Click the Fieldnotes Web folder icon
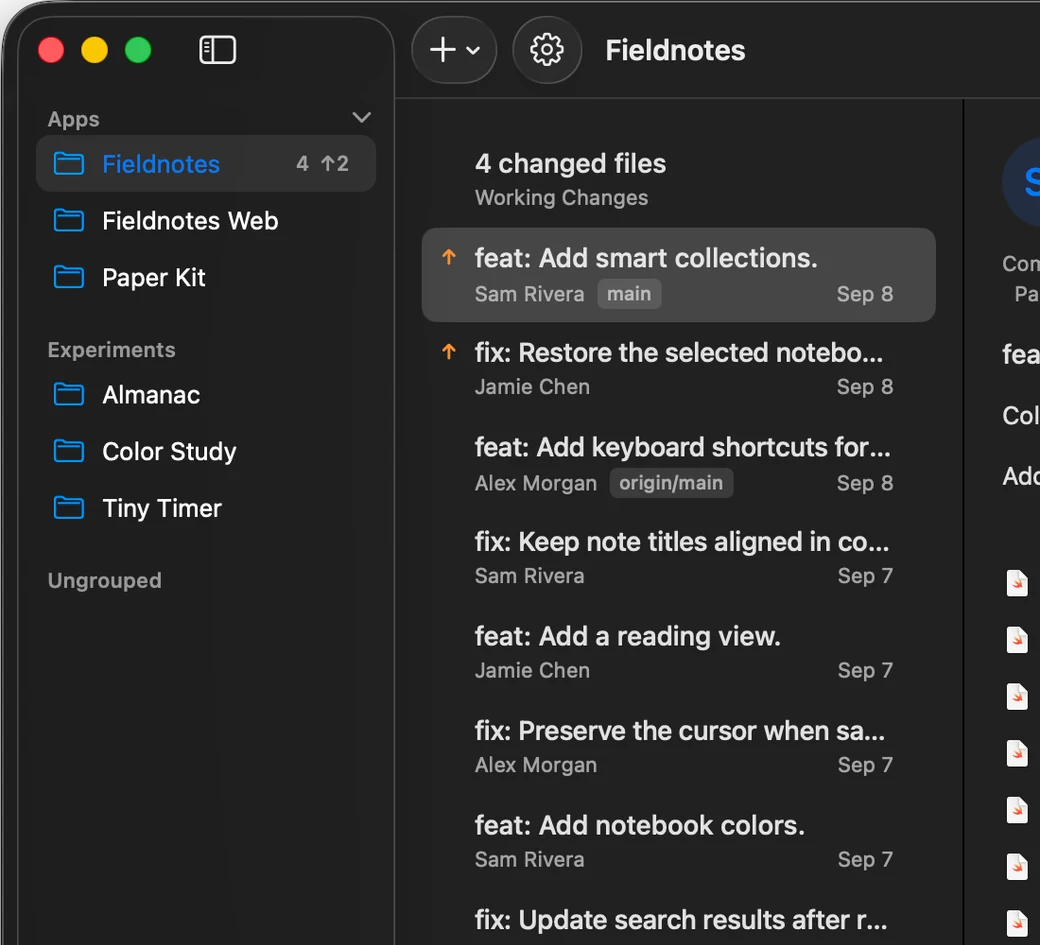Image resolution: width=1040 pixels, height=945 pixels. coord(69,221)
